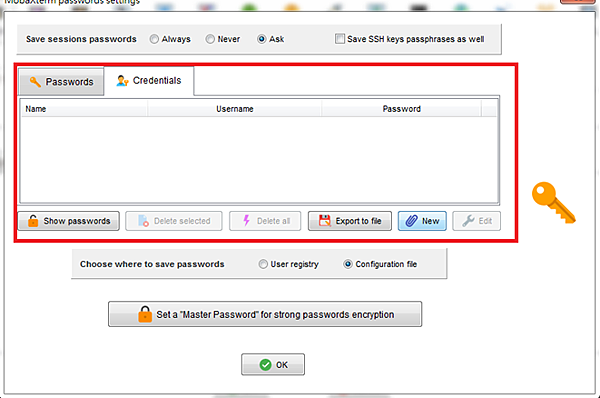Sort by the Username column header
This screenshot has height=398, width=600.
click(x=235, y=109)
